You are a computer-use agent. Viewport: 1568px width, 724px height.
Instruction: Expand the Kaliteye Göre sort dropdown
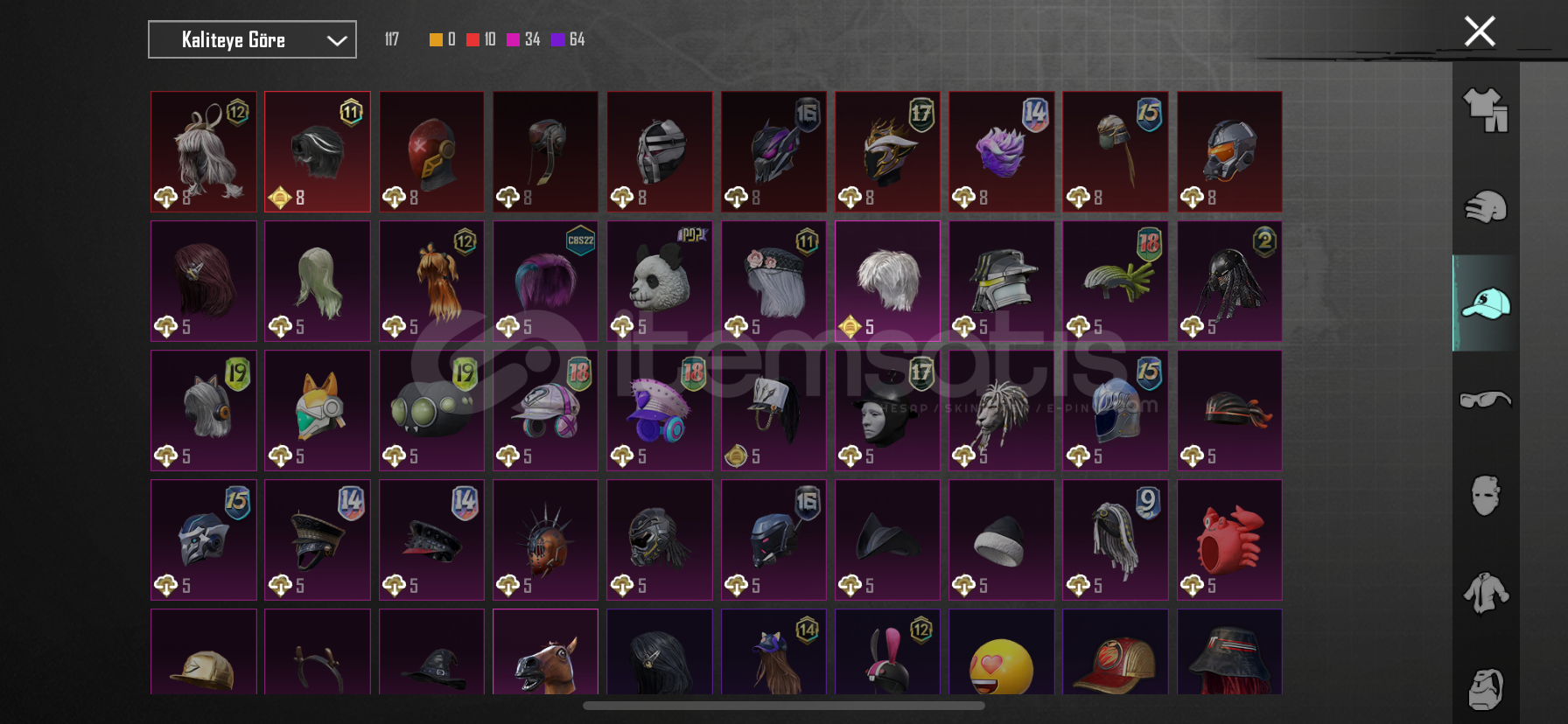(252, 39)
